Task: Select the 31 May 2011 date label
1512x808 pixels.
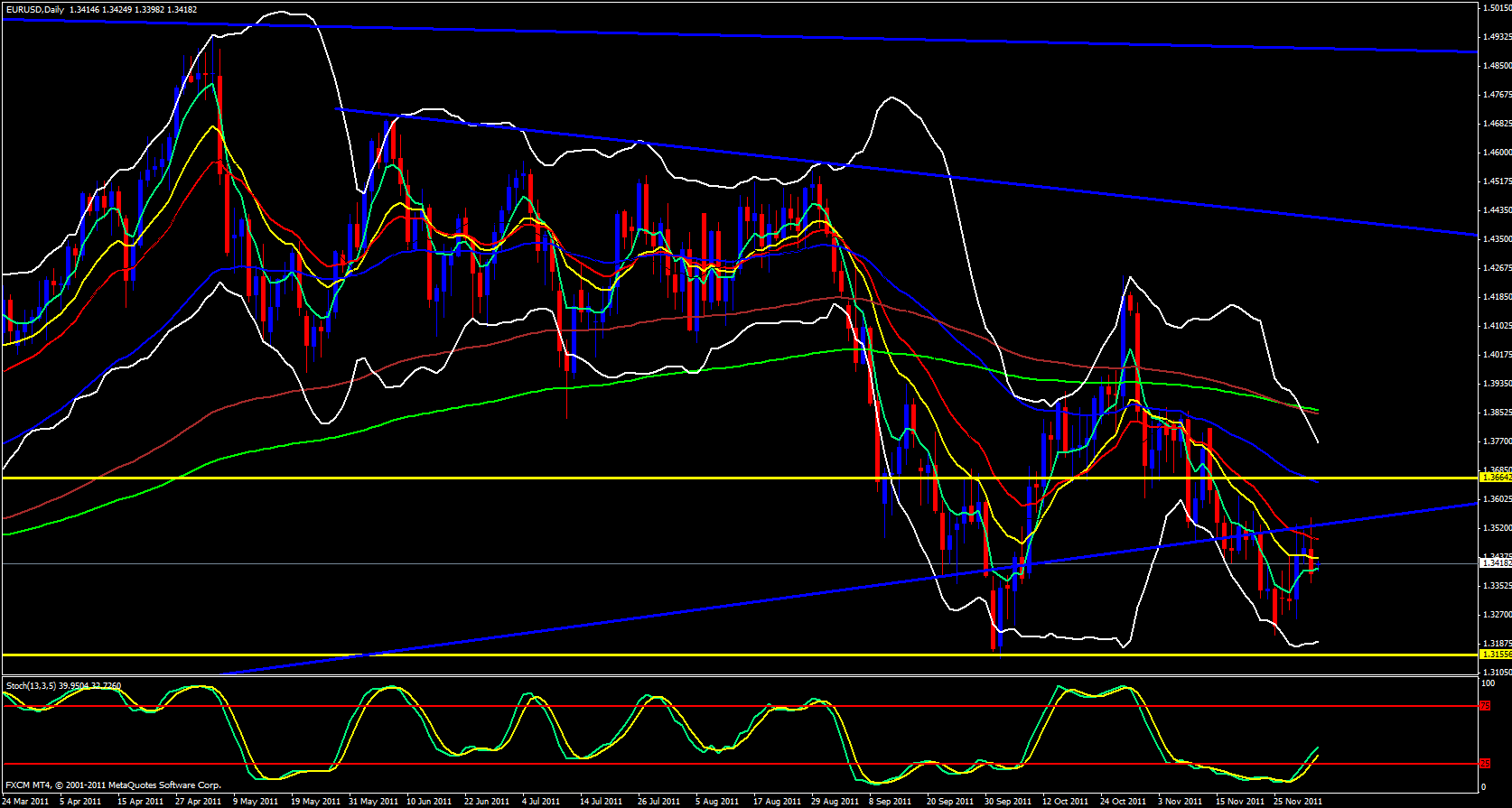Action: tap(373, 801)
